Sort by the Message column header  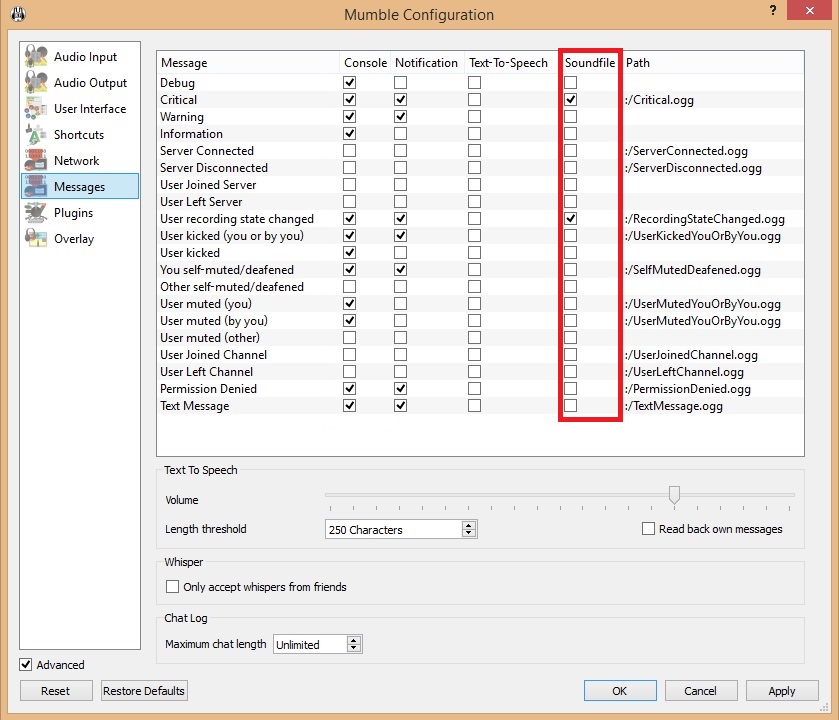(248, 63)
